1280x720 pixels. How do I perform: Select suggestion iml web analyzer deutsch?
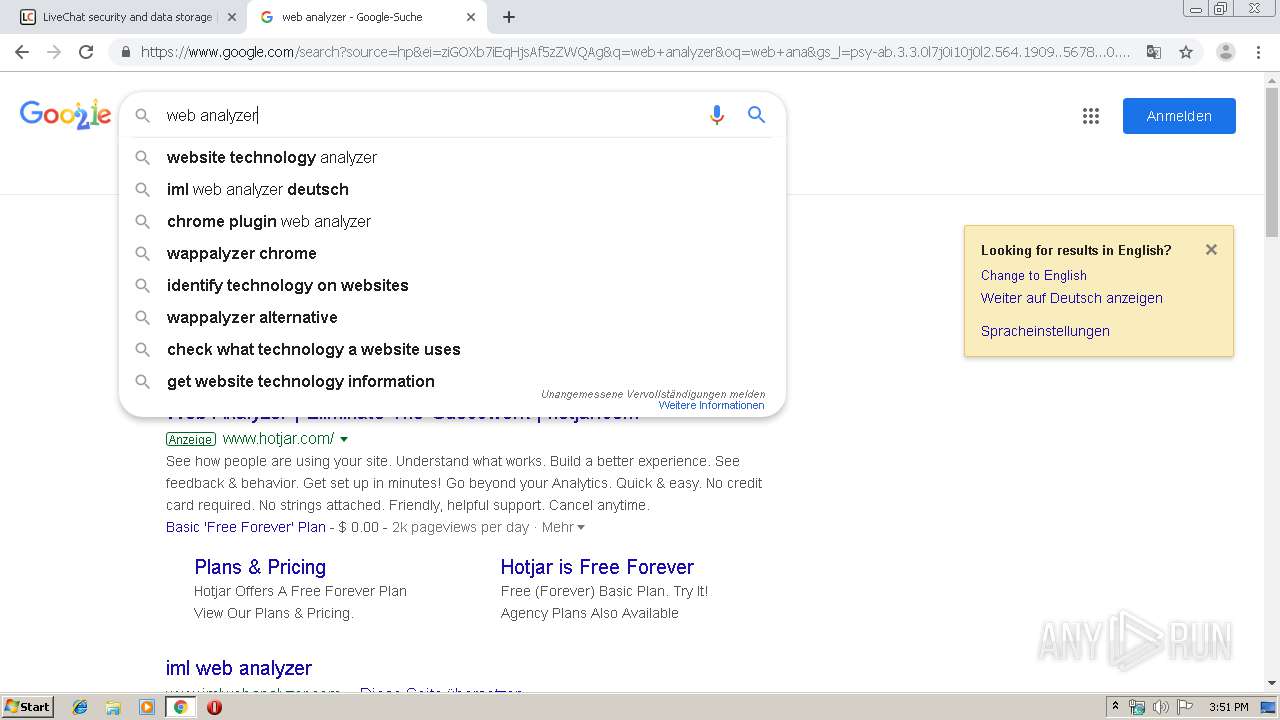(x=452, y=189)
